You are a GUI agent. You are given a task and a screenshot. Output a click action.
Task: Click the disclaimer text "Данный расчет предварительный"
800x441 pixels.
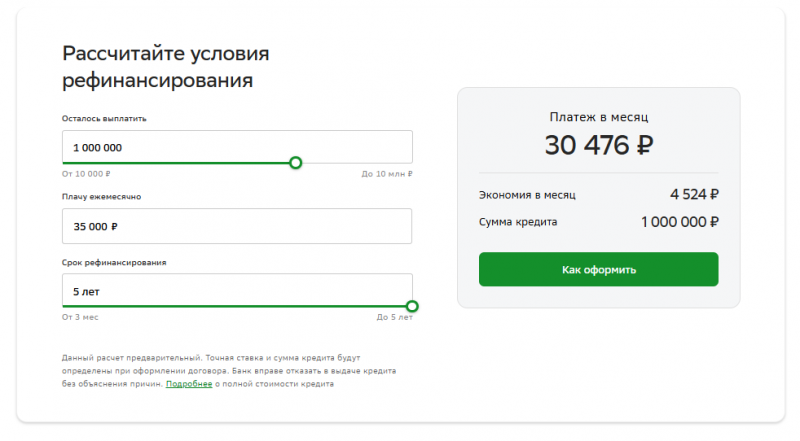pos(130,357)
